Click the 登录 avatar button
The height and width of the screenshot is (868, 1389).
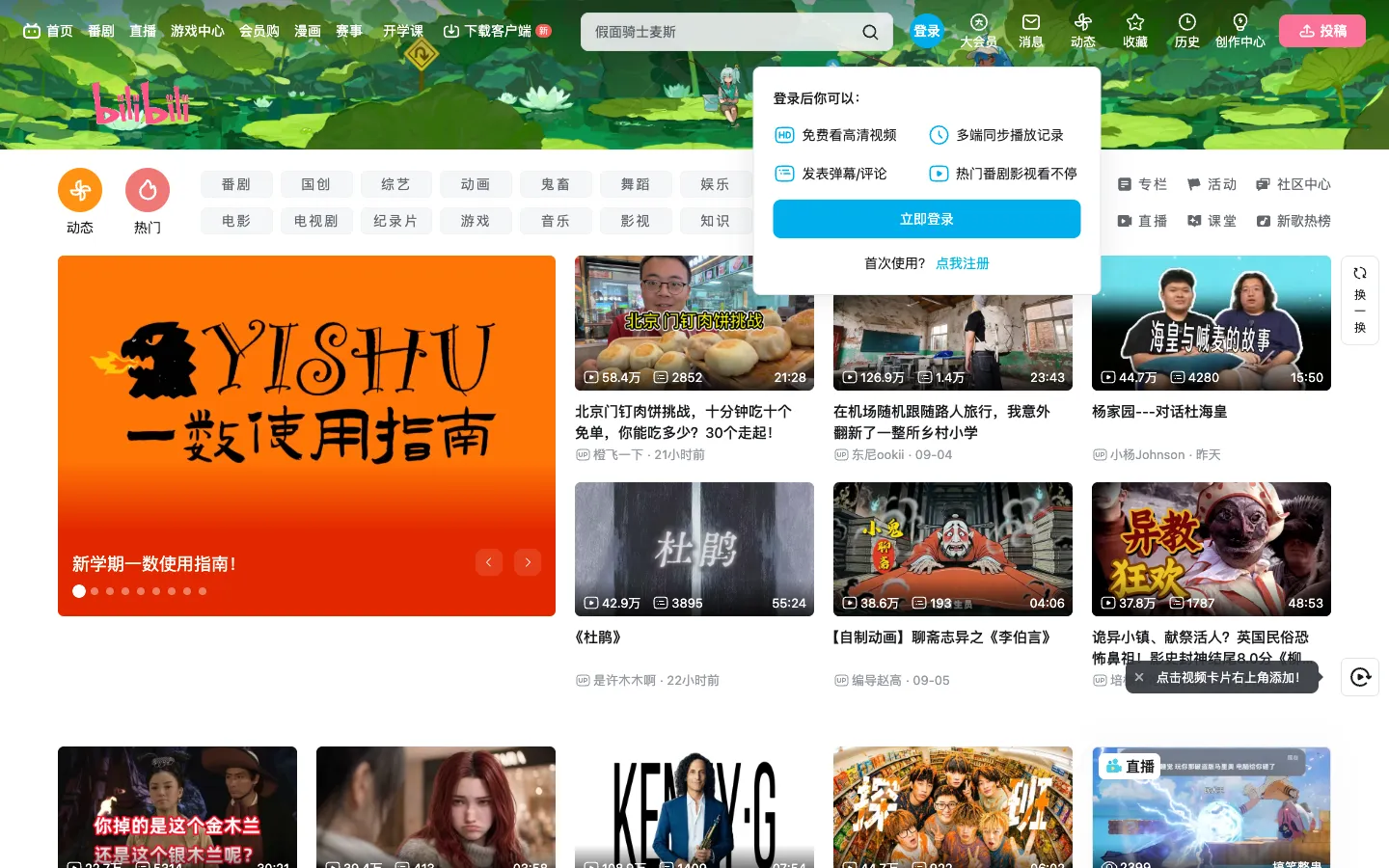point(927,31)
